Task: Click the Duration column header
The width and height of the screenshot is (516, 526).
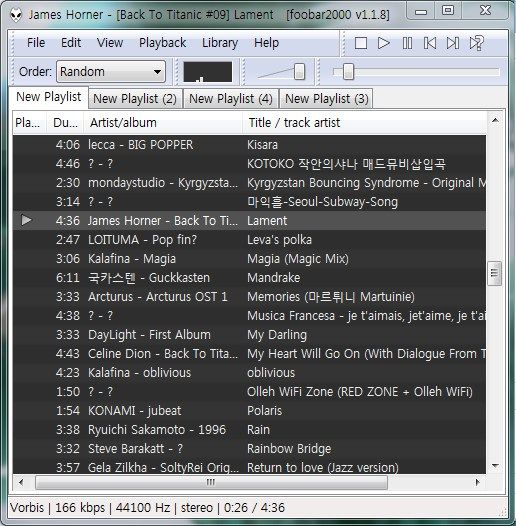Action: 65,122
